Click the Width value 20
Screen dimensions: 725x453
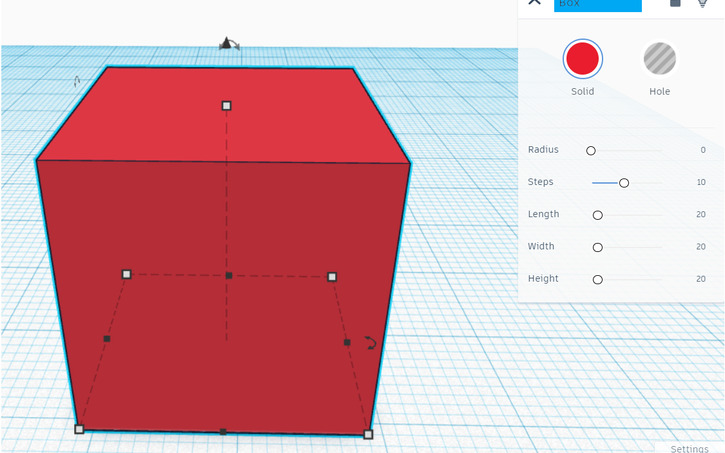(x=701, y=247)
